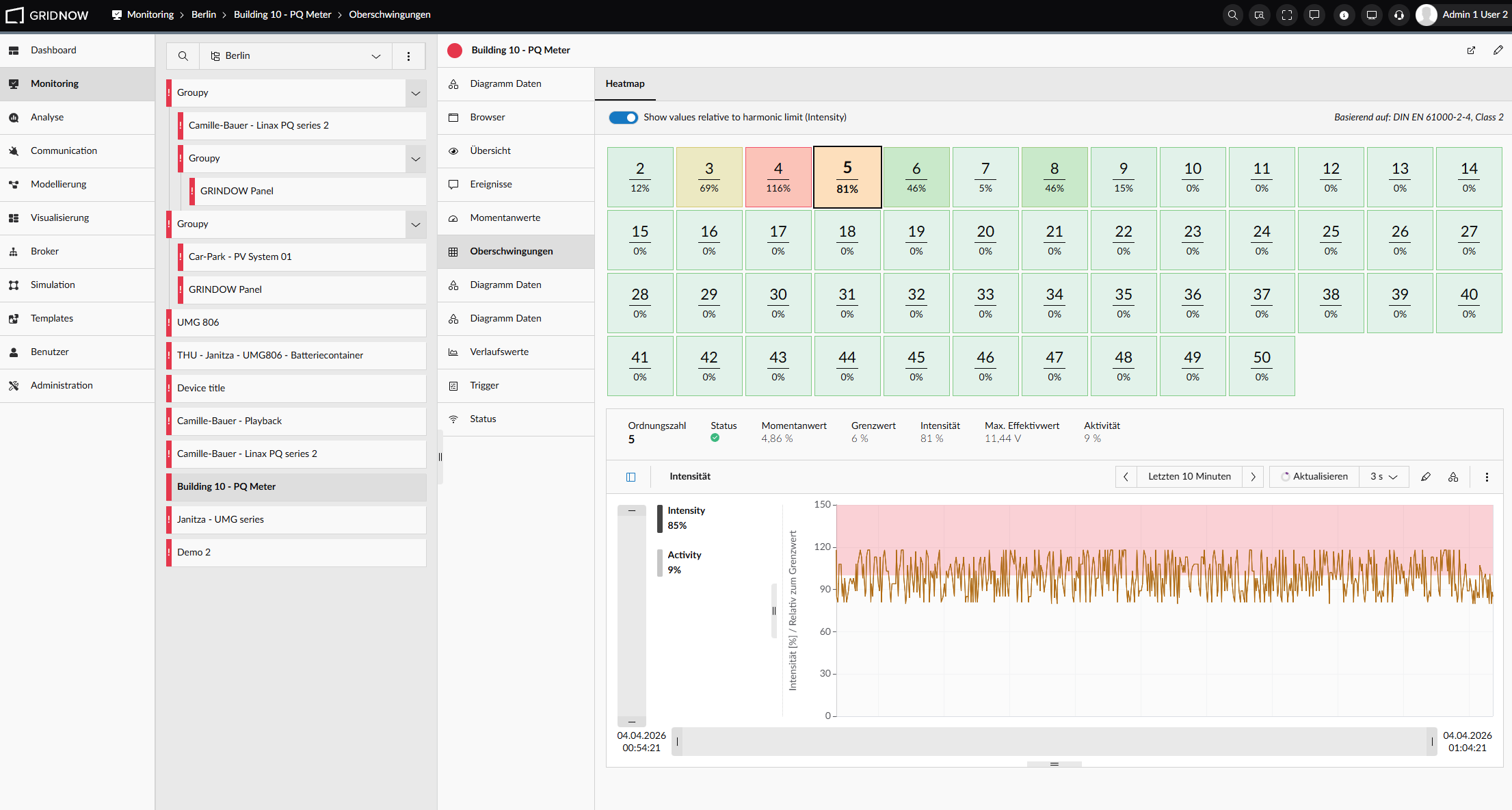Collapse the first Groupy tree group
1512x810 pixels.
coord(416,93)
